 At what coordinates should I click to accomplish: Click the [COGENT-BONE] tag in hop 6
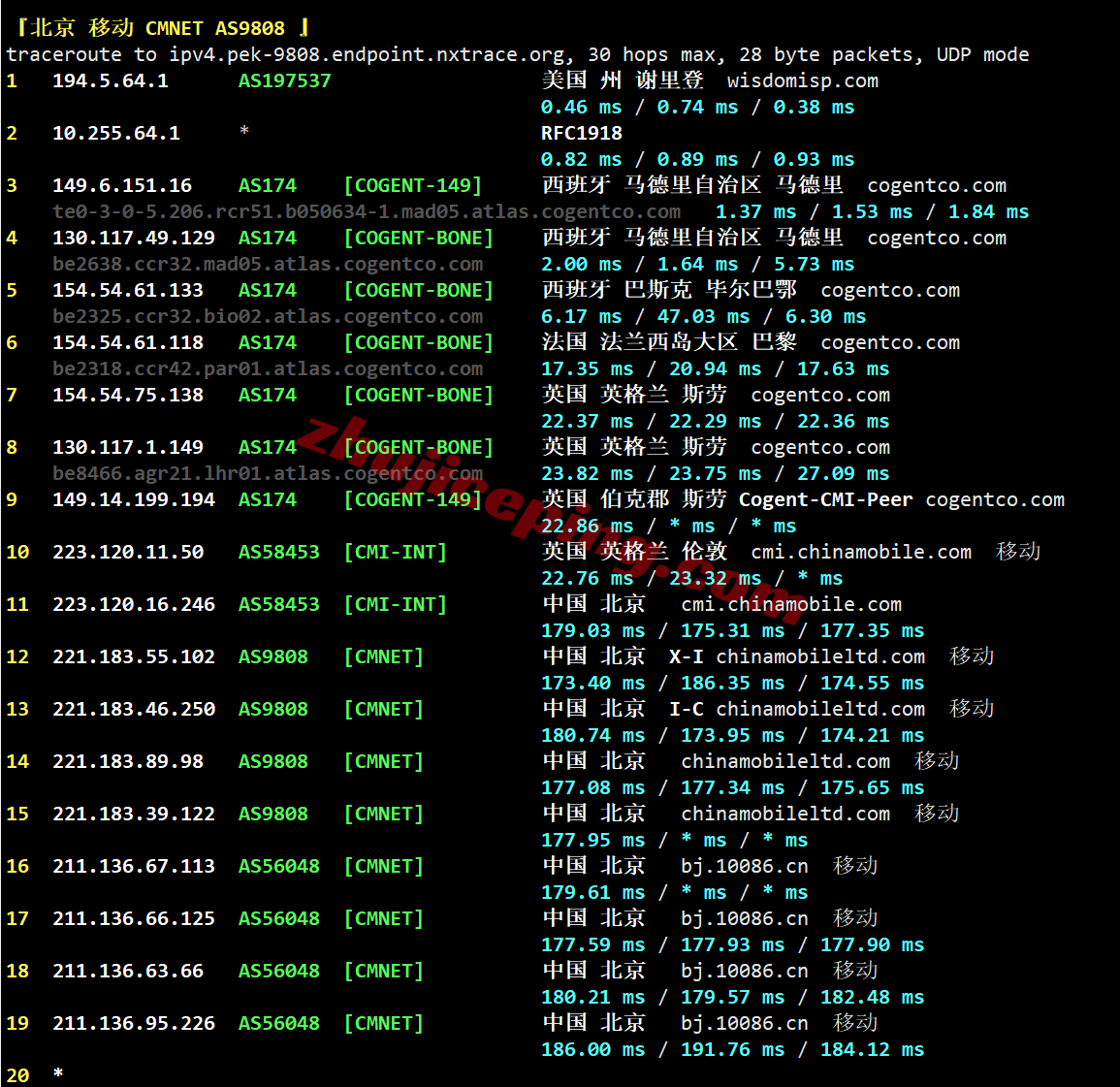click(419, 343)
